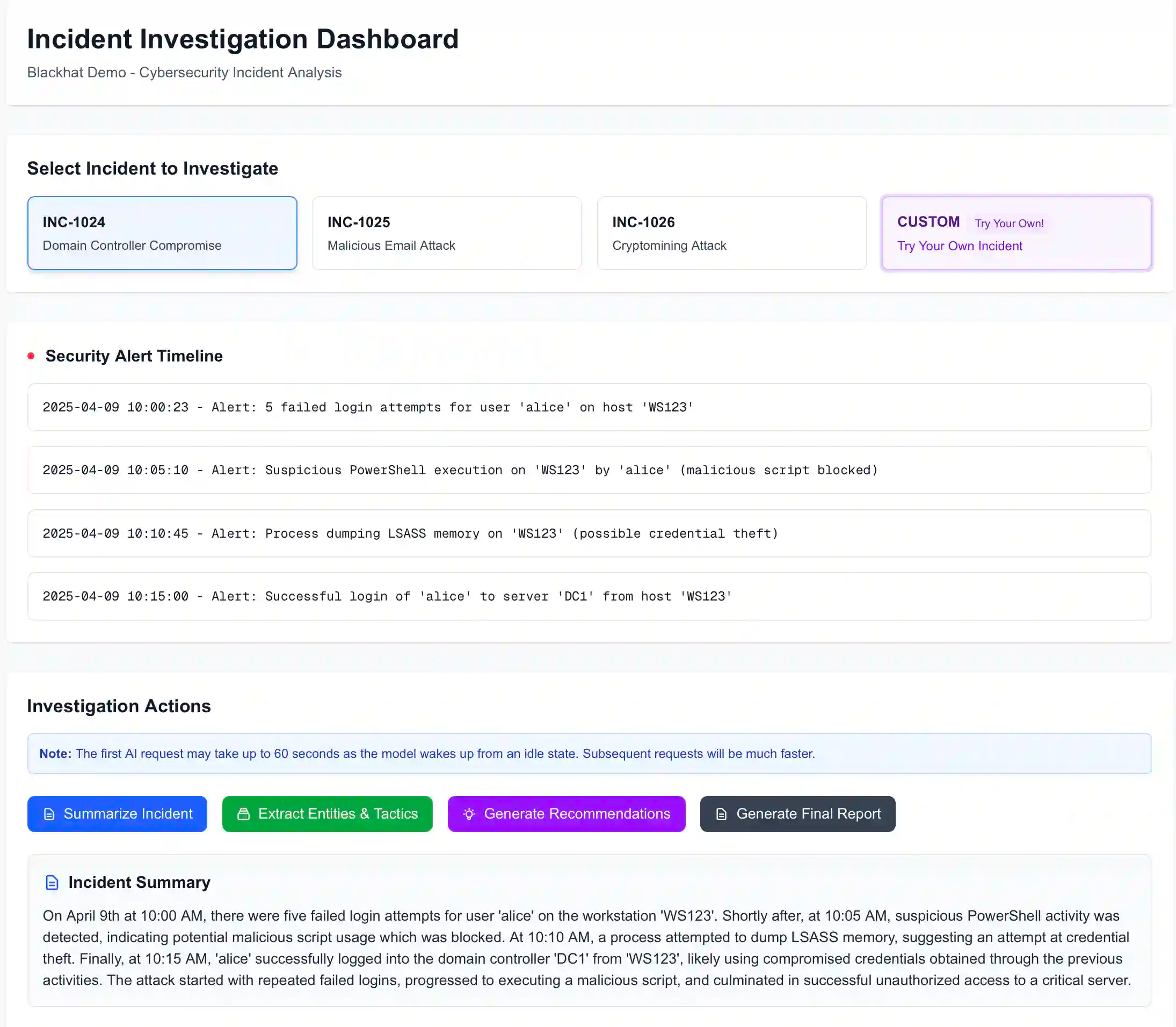The width and height of the screenshot is (1176, 1027).
Task: Click the 'Try Your Own!' badge
Action: click(x=1009, y=223)
